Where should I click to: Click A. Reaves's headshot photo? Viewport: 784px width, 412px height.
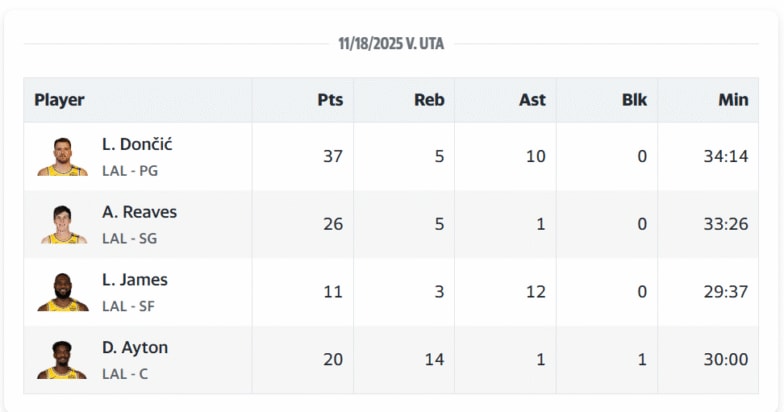tap(63, 225)
